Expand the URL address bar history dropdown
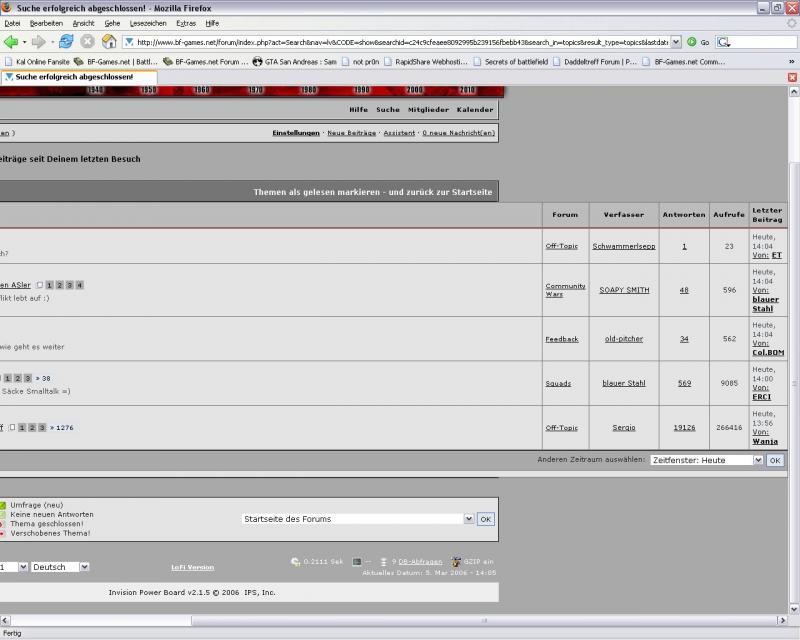Viewport: 800px width, 640px height. pos(676,42)
